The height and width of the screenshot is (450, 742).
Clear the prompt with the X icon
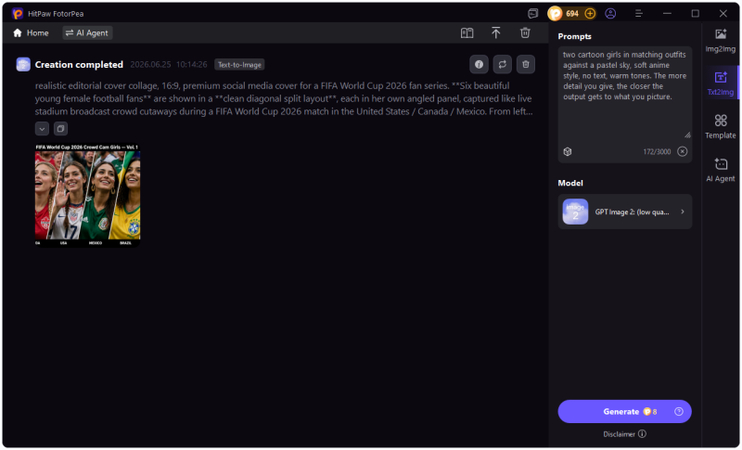682,151
